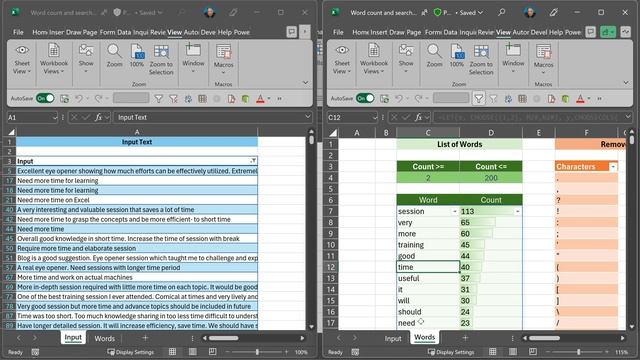Select column D header in right sheet
640x360 pixels.
click(491, 132)
